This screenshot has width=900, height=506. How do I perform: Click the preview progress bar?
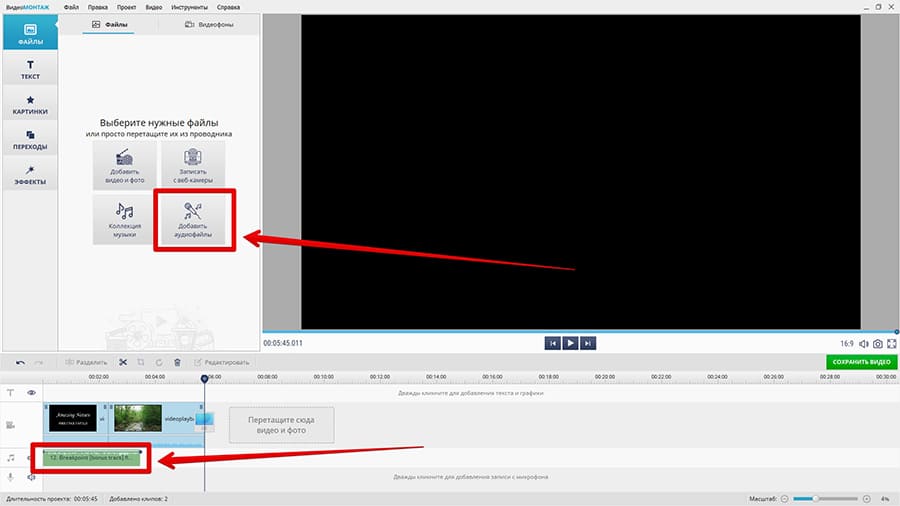tap(580, 332)
